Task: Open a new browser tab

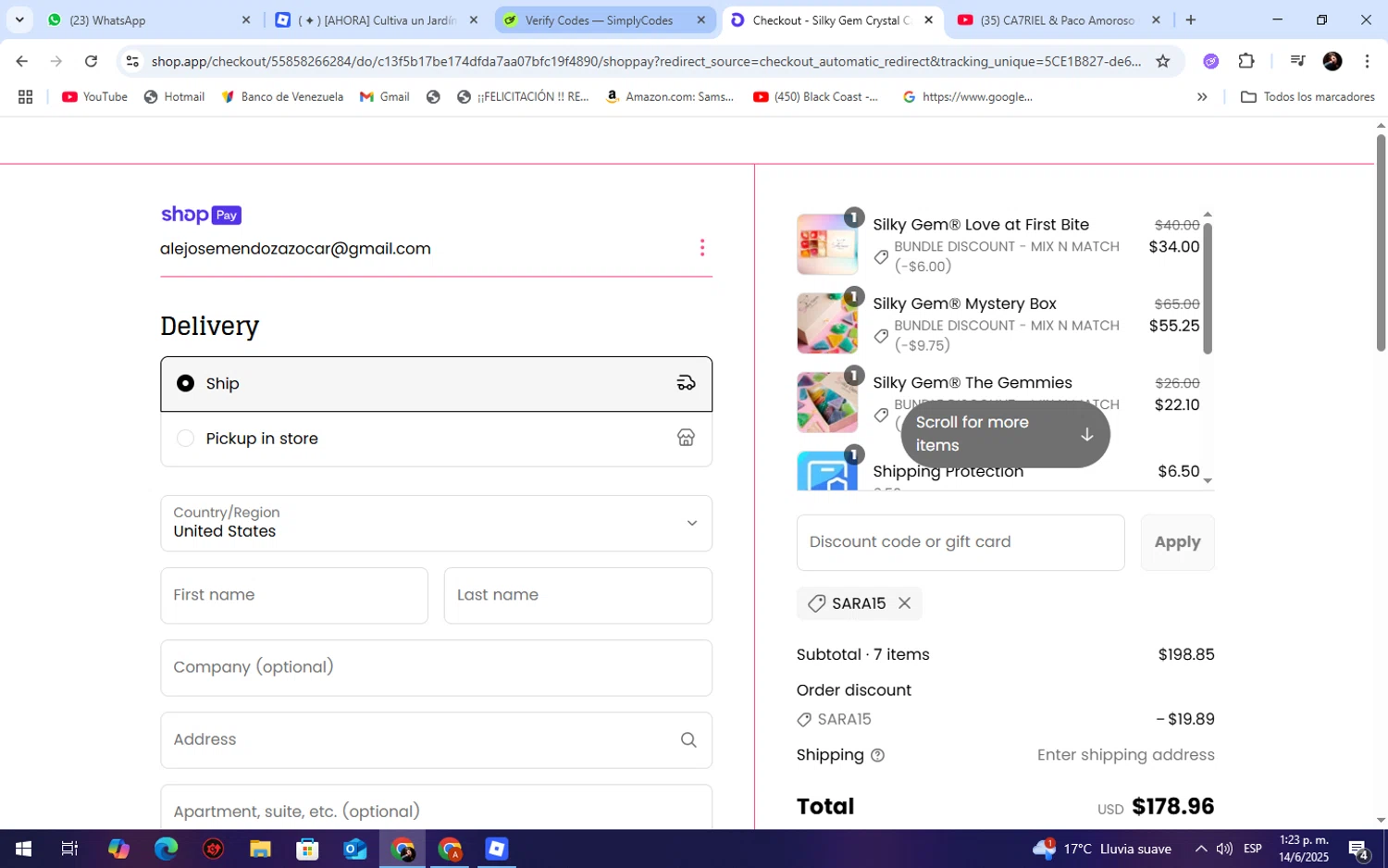Action: [1191, 19]
